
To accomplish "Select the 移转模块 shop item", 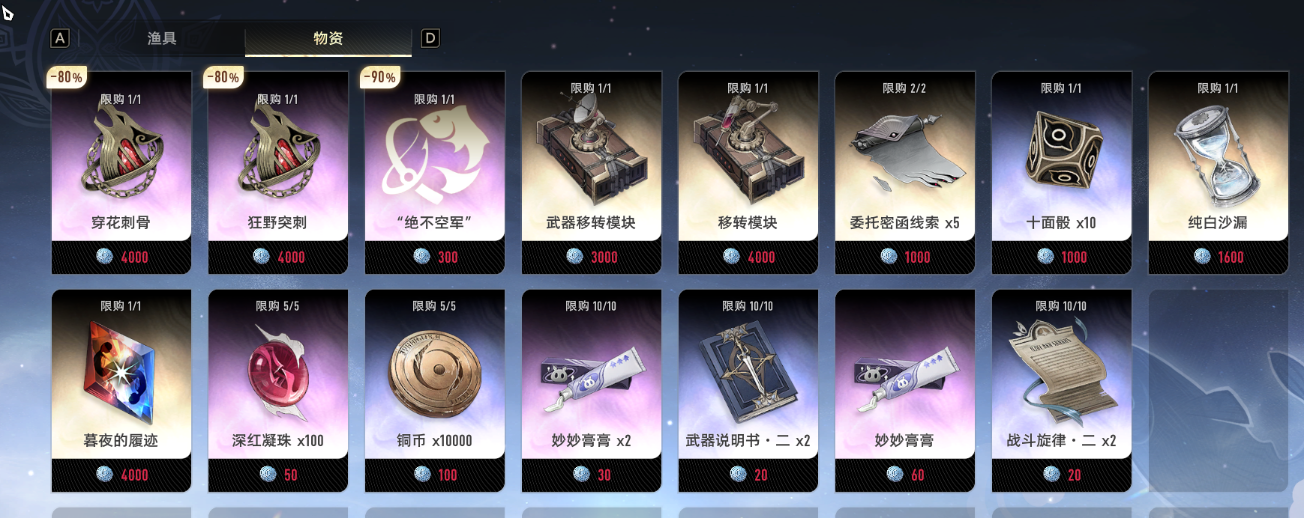I will (x=748, y=173).
